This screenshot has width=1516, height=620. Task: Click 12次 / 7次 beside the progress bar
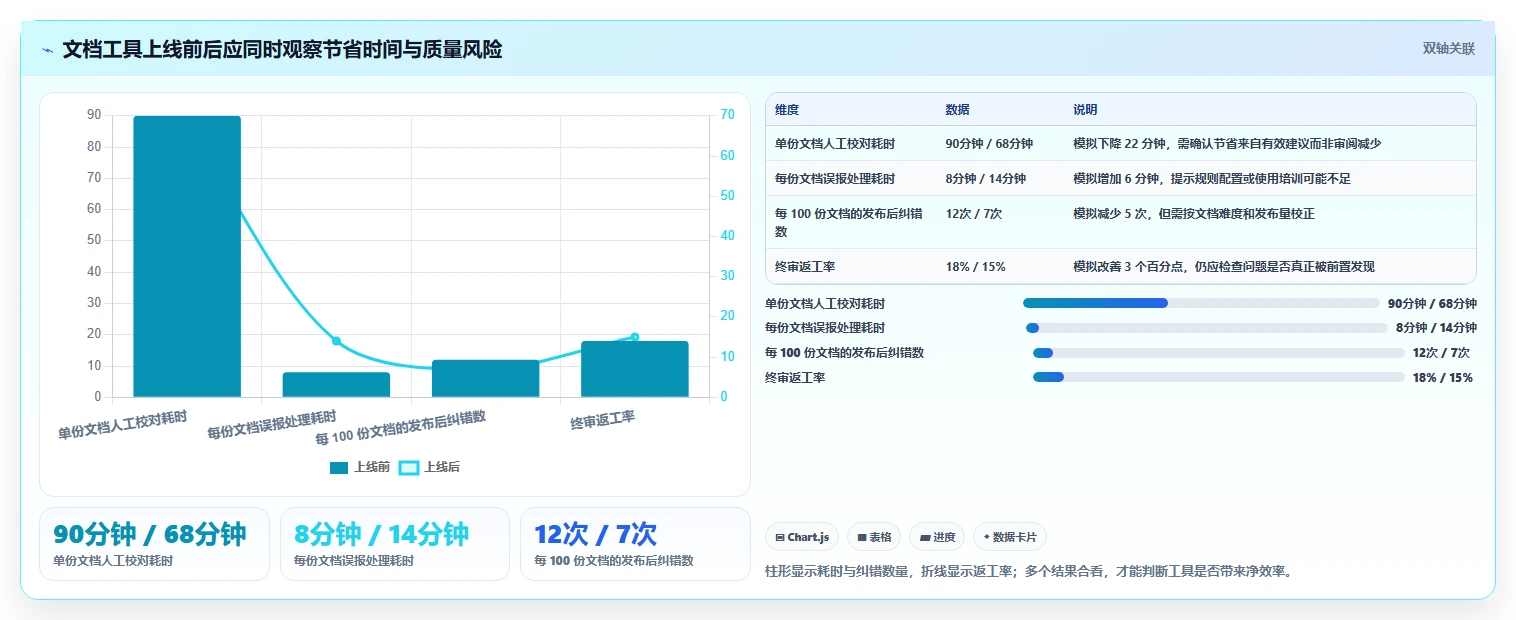click(1441, 353)
